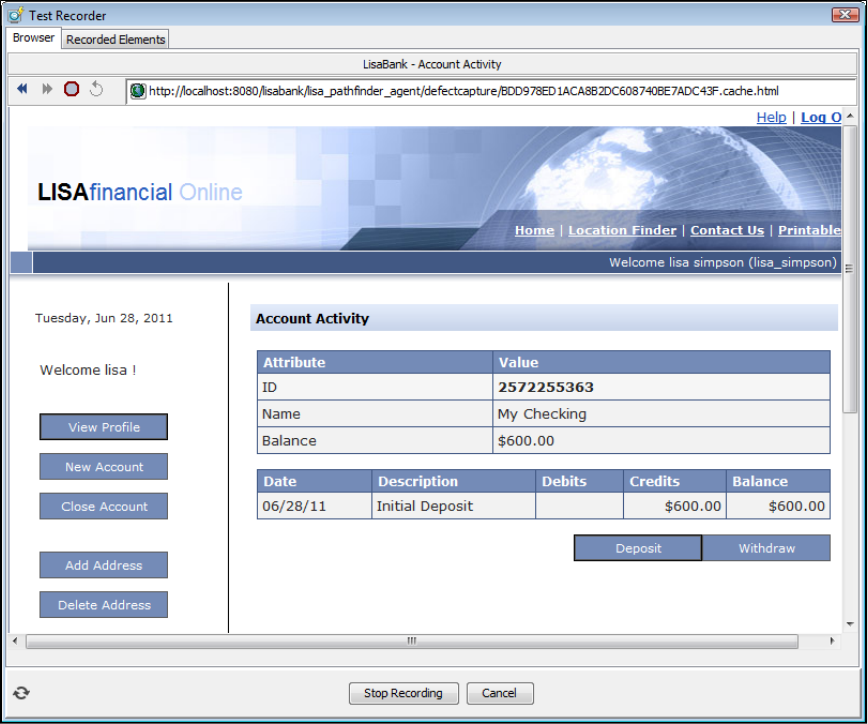Image resolution: width=868 pixels, height=724 pixels.
Task: Click the gray forward navigation arrow
Action: pyautogui.click(x=47, y=89)
